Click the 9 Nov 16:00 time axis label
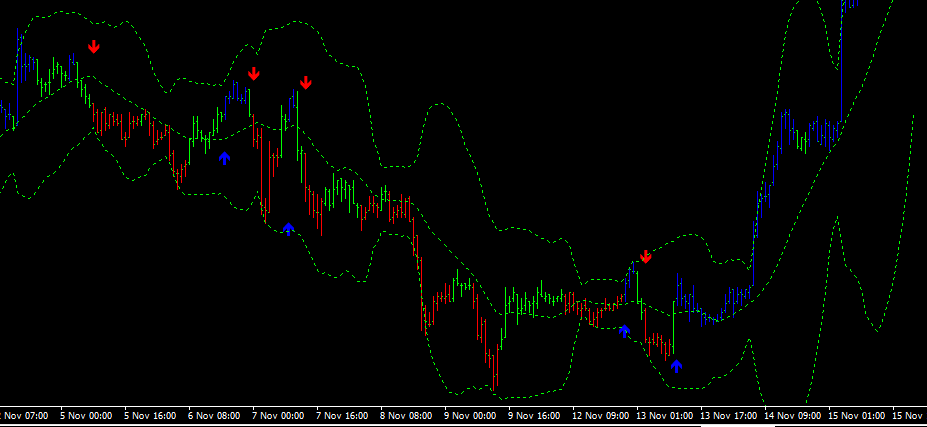This screenshot has height=427, width=927. click(x=536, y=414)
